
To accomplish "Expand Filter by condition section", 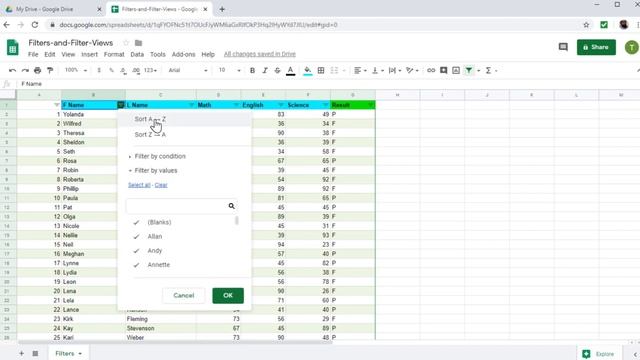I will click(x=157, y=156).
